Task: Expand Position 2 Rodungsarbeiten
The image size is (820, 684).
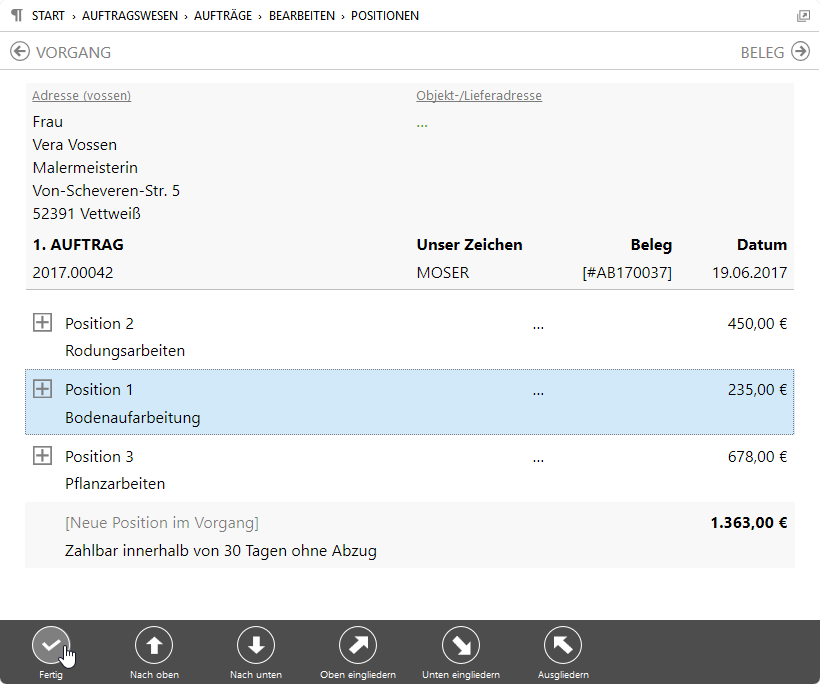Action: pyautogui.click(x=42, y=323)
